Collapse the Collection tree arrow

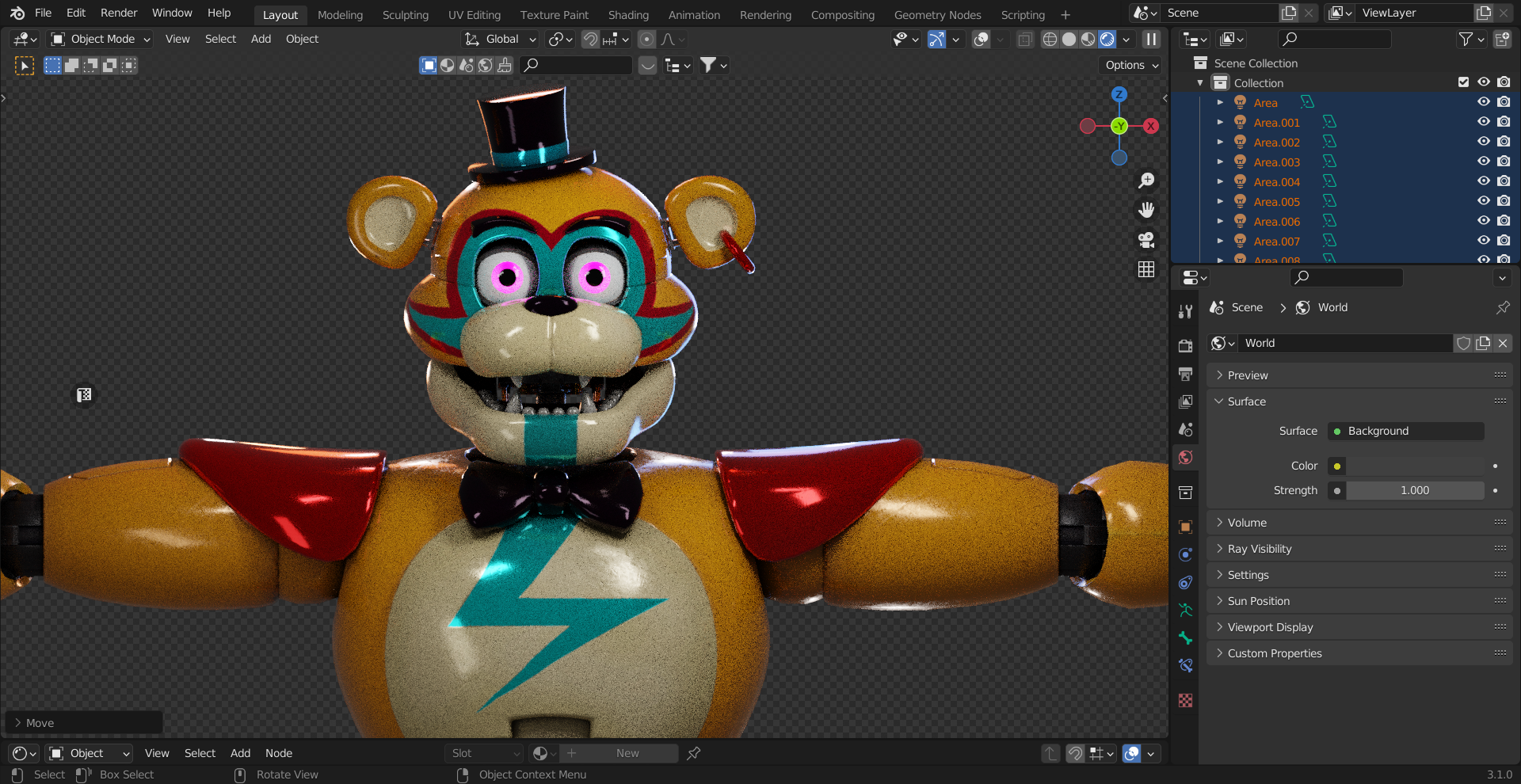point(1200,82)
